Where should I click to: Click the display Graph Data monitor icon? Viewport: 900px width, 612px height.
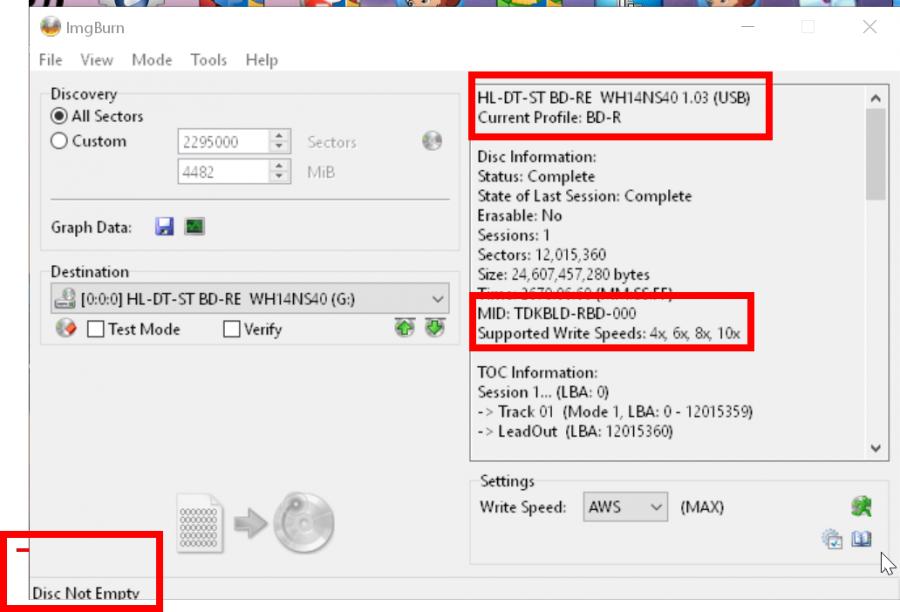coord(195,227)
